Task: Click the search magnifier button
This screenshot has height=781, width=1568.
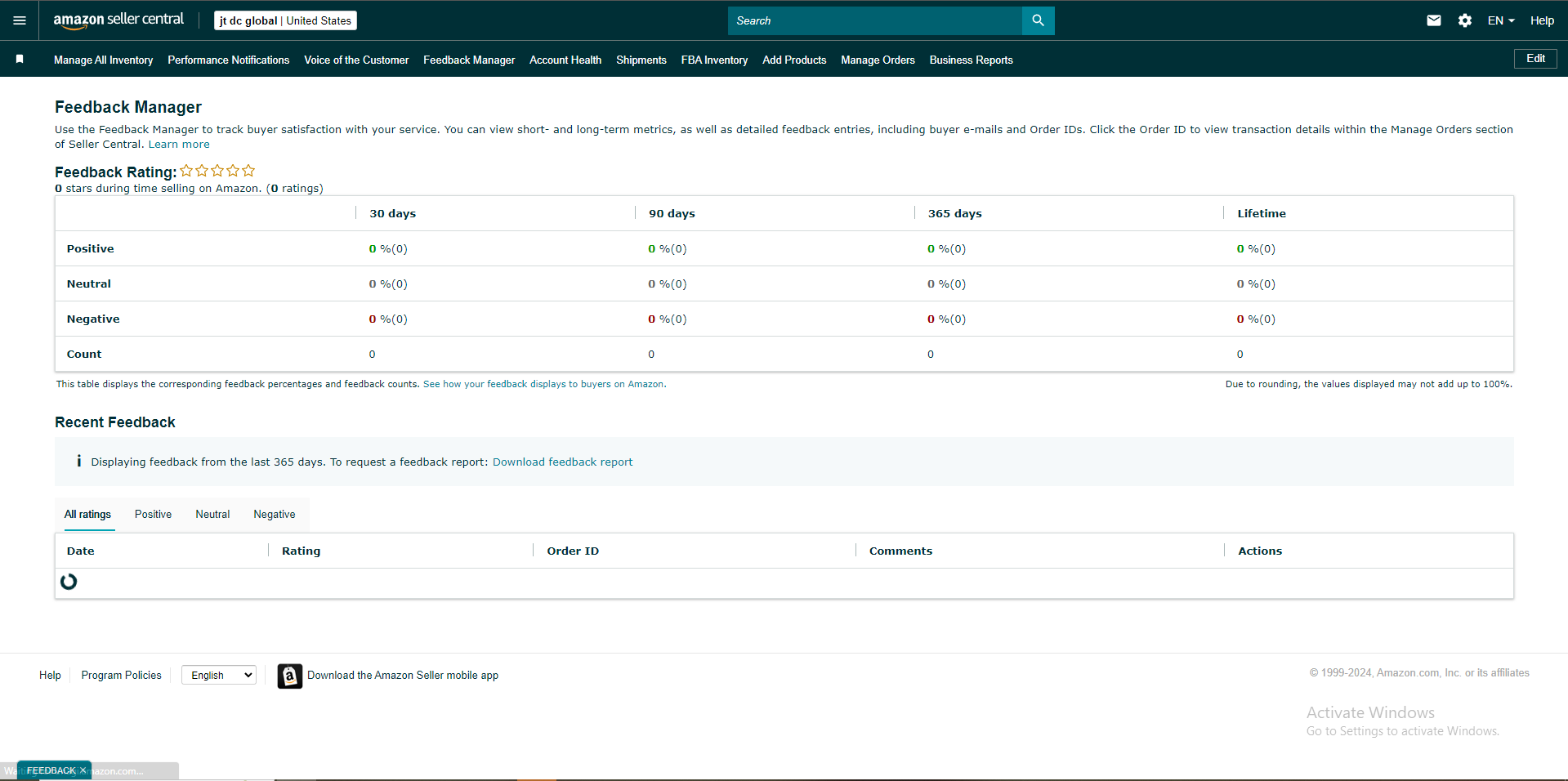Action: tap(1038, 20)
